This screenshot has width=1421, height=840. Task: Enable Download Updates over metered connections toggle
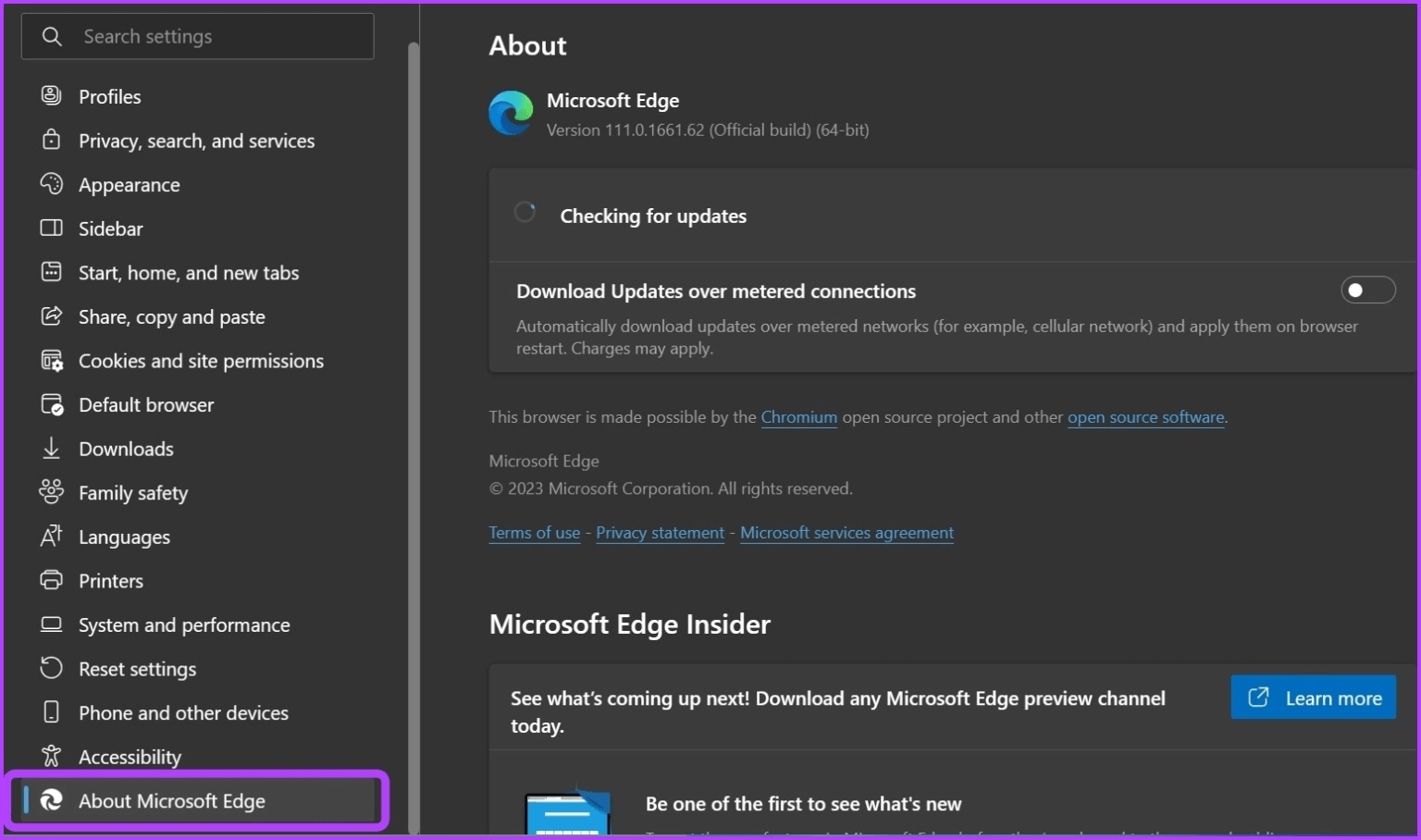tap(1367, 290)
